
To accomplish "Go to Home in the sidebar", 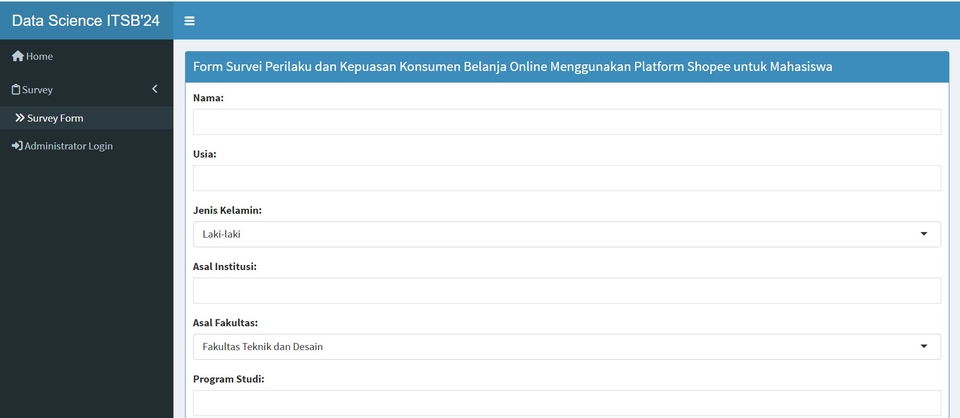I will point(40,56).
